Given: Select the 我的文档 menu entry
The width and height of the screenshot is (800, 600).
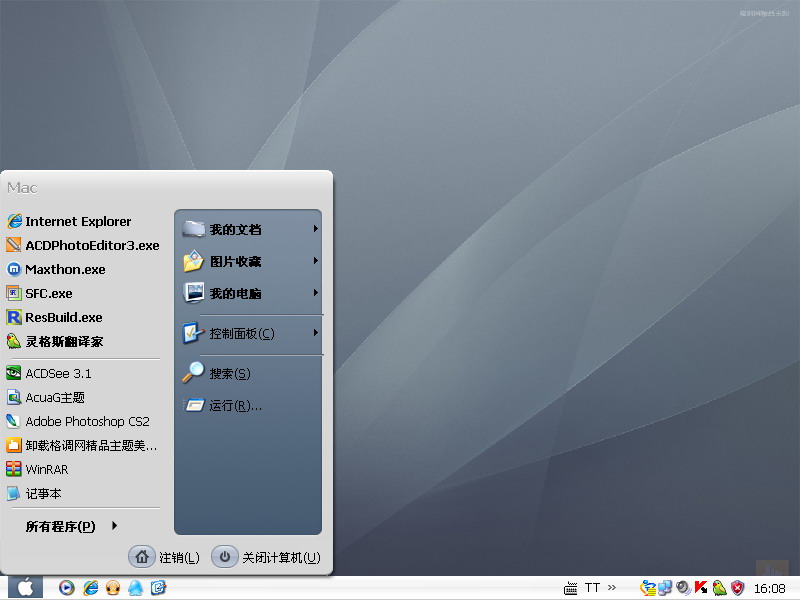Looking at the screenshot, I should pos(248,229).
